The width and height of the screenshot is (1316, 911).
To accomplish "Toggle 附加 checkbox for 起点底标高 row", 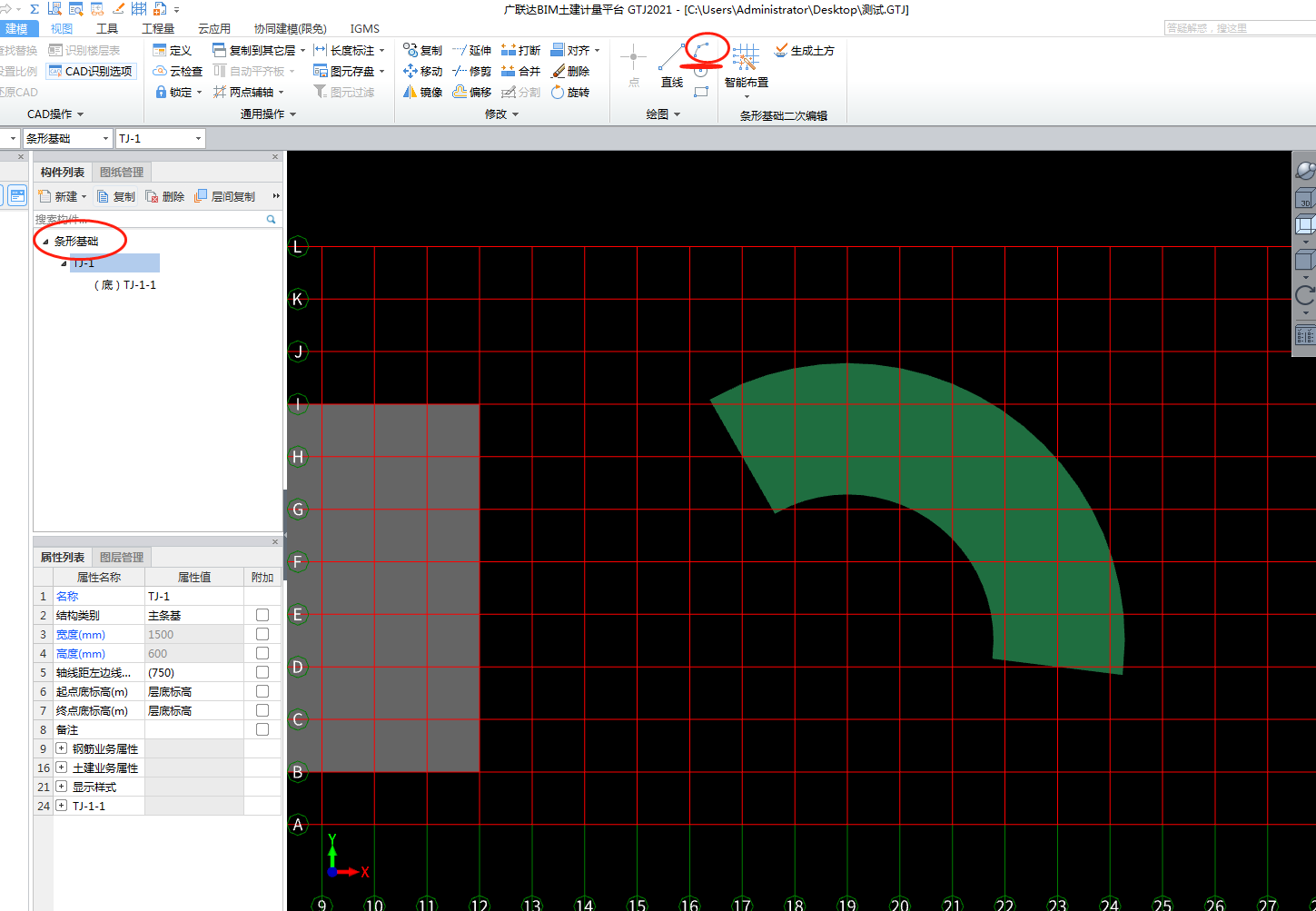I will [262, 691].
